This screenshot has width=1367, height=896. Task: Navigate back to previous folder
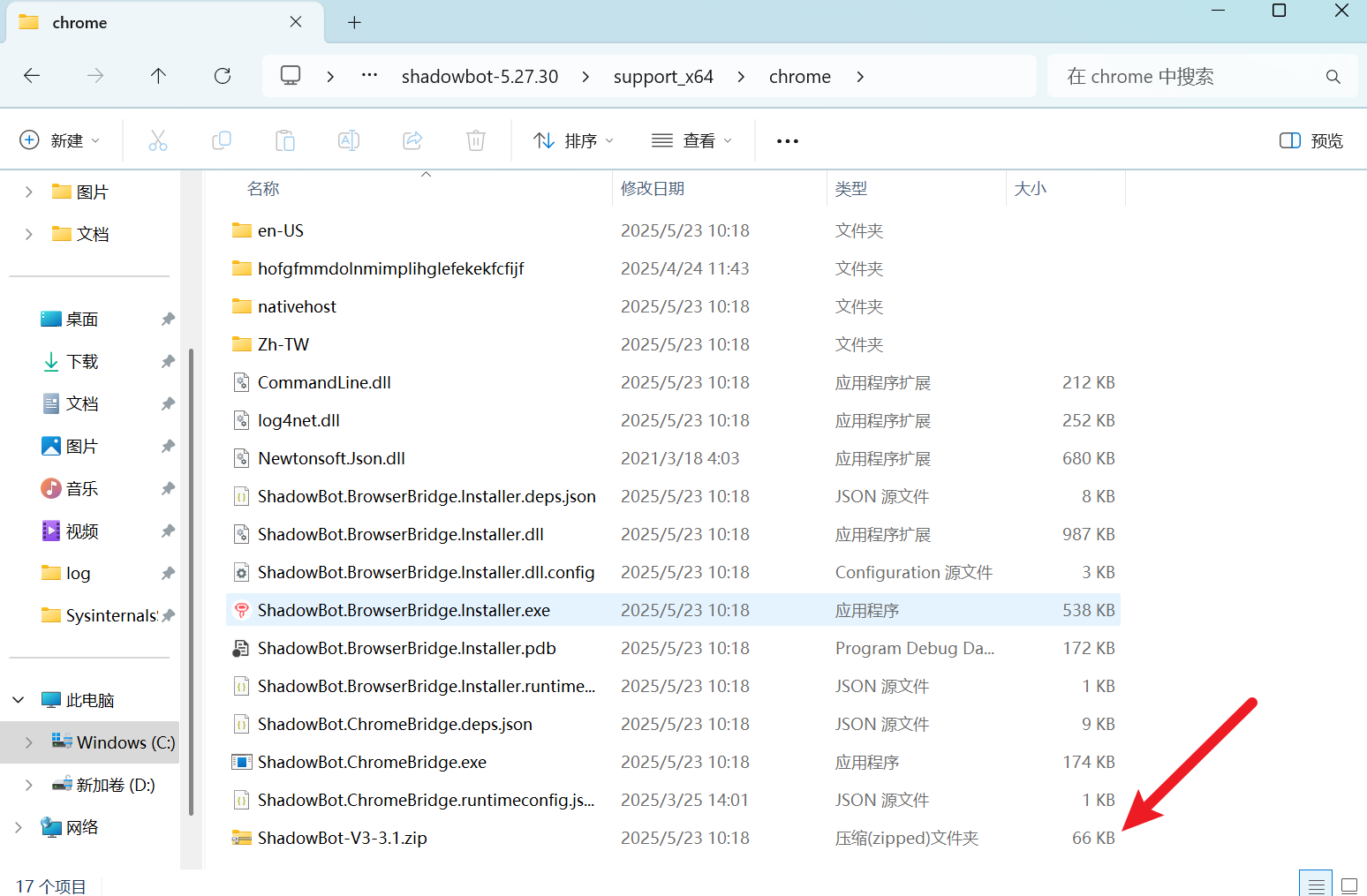click(x=32, y=76)
